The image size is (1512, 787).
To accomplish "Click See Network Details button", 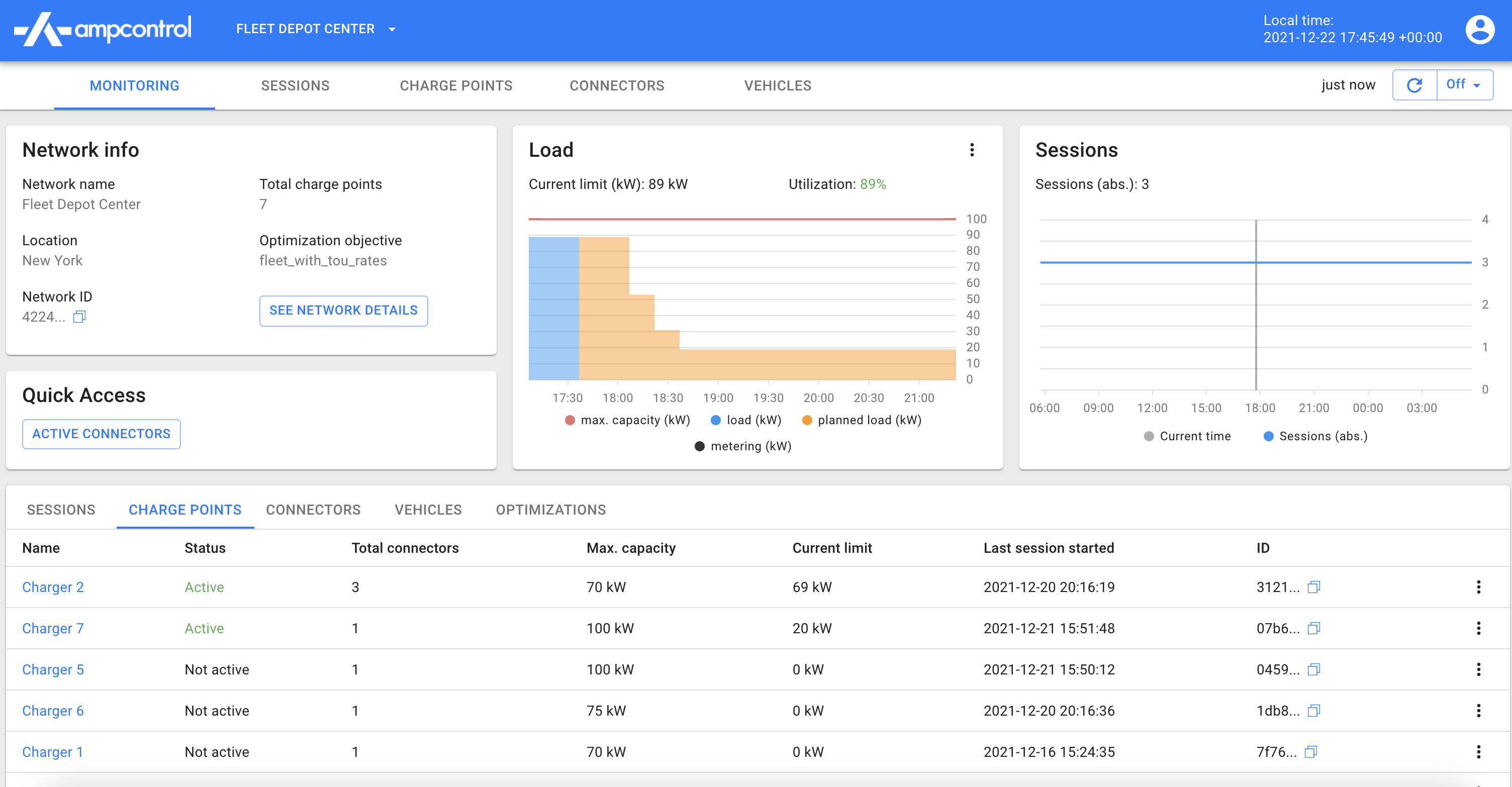I will [343, 311].
